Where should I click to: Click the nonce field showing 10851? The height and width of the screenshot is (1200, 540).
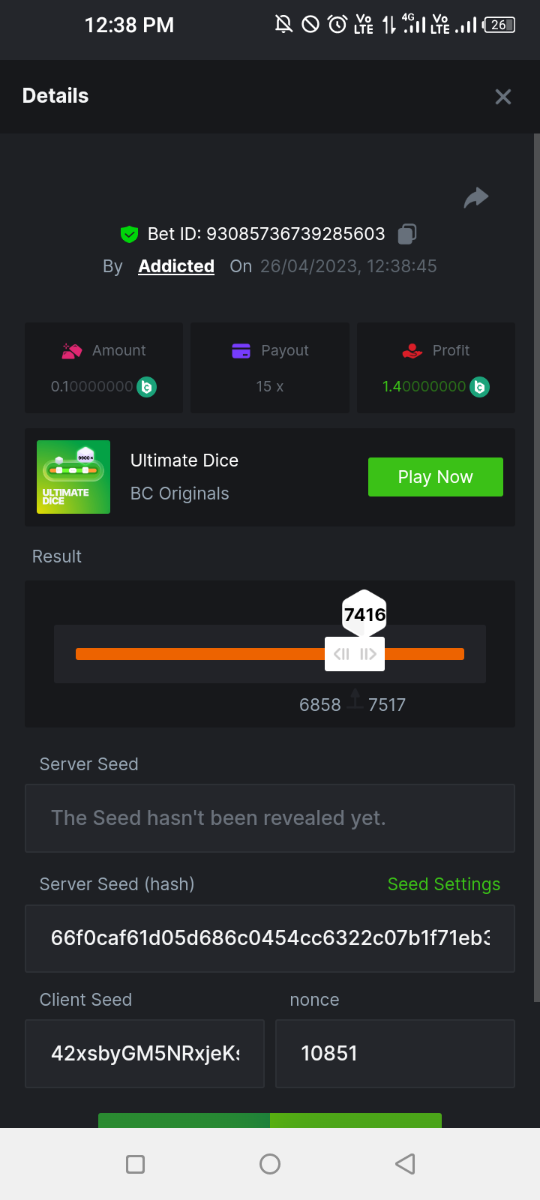[x=395, y=1053]
